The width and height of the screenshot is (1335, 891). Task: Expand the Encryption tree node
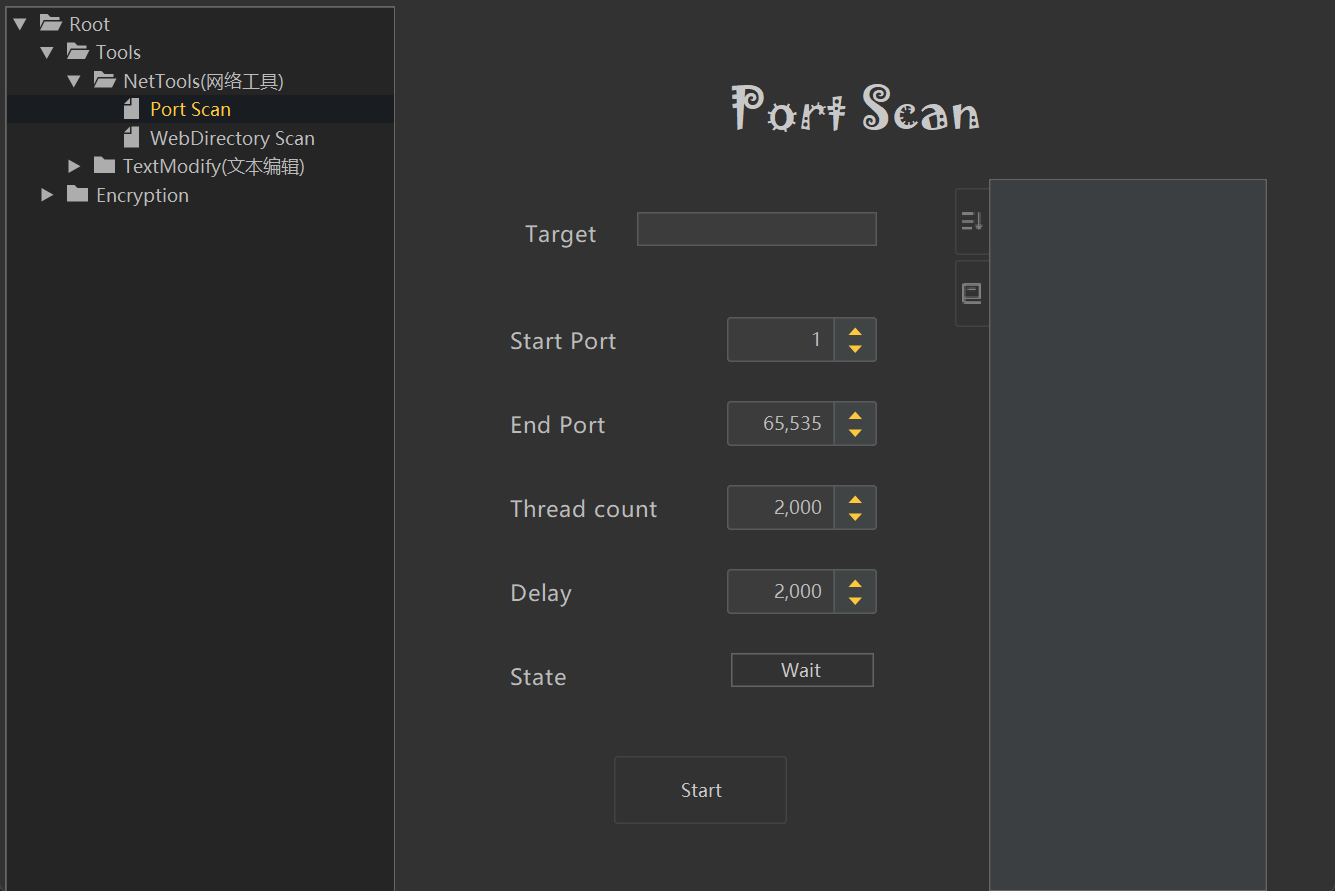pos(47,195)
